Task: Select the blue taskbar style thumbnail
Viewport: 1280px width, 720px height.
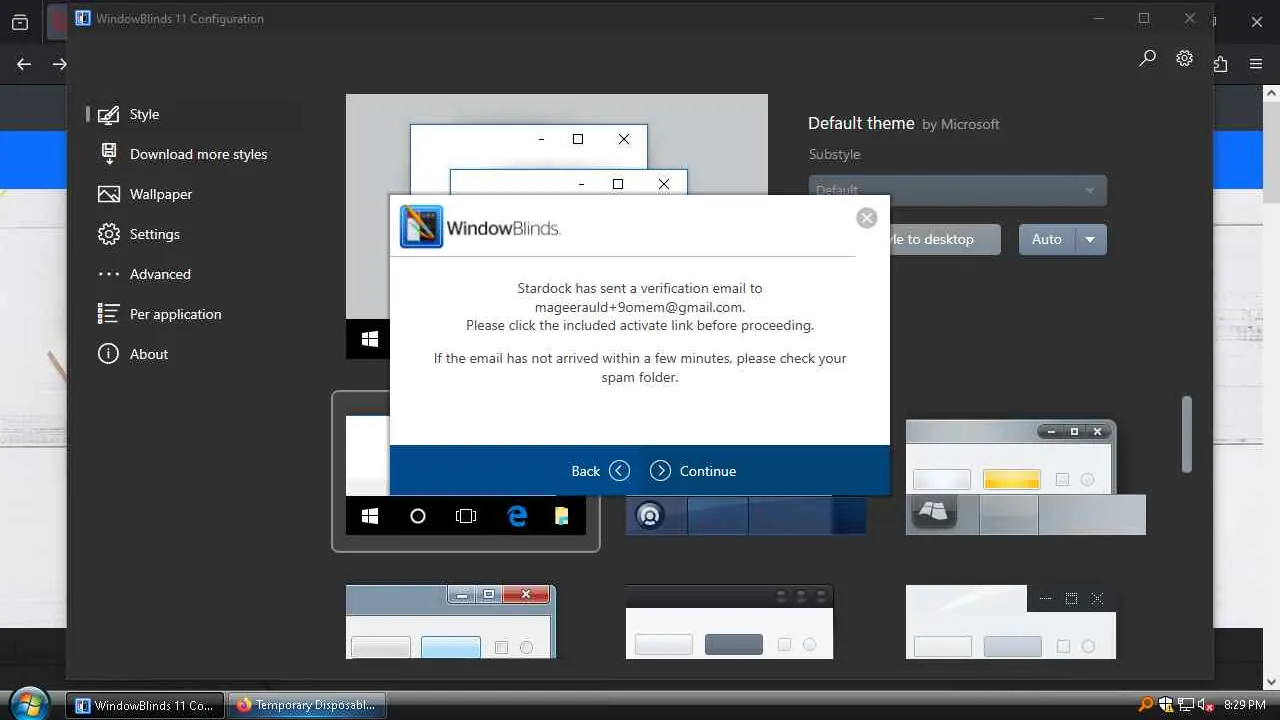Action: (x=746, y=515)
